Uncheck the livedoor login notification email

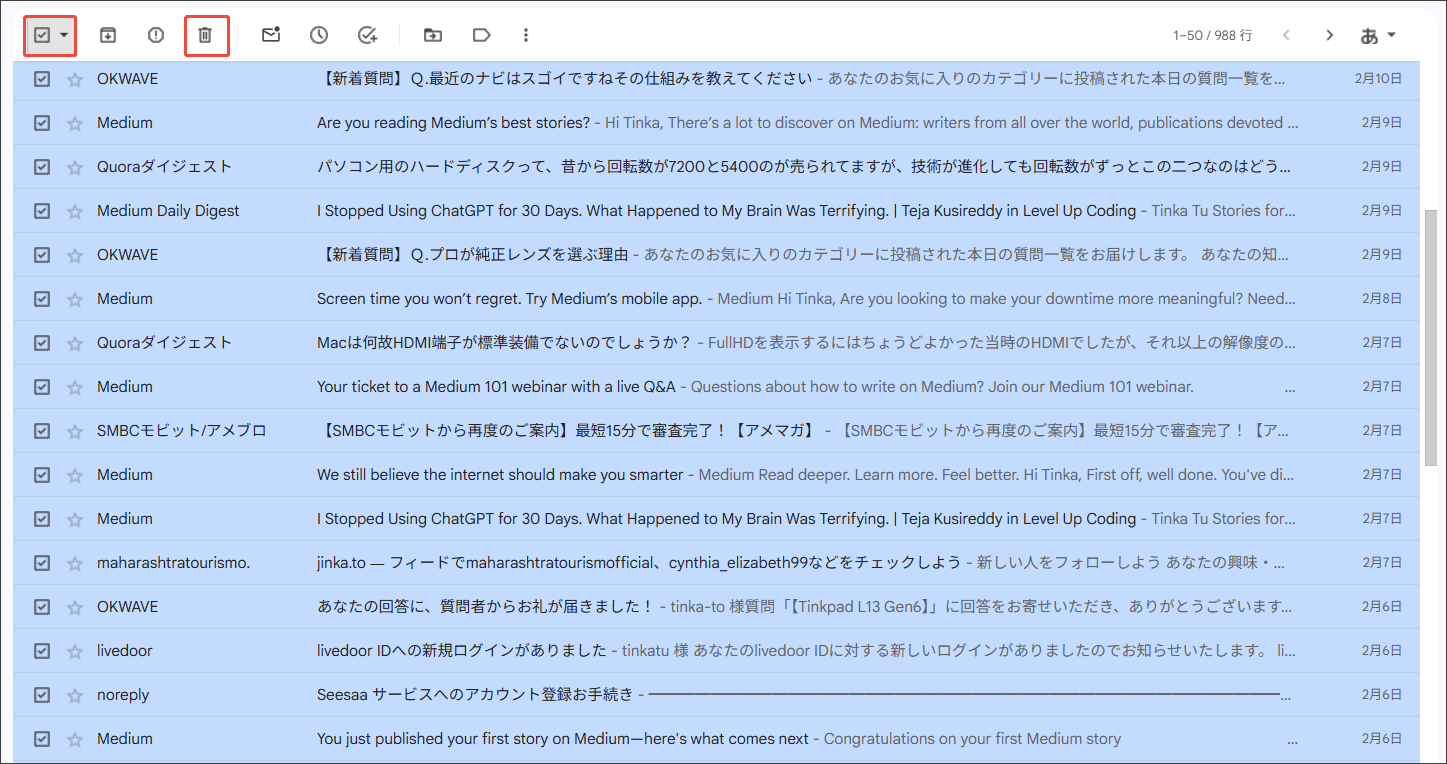(42, 650)
